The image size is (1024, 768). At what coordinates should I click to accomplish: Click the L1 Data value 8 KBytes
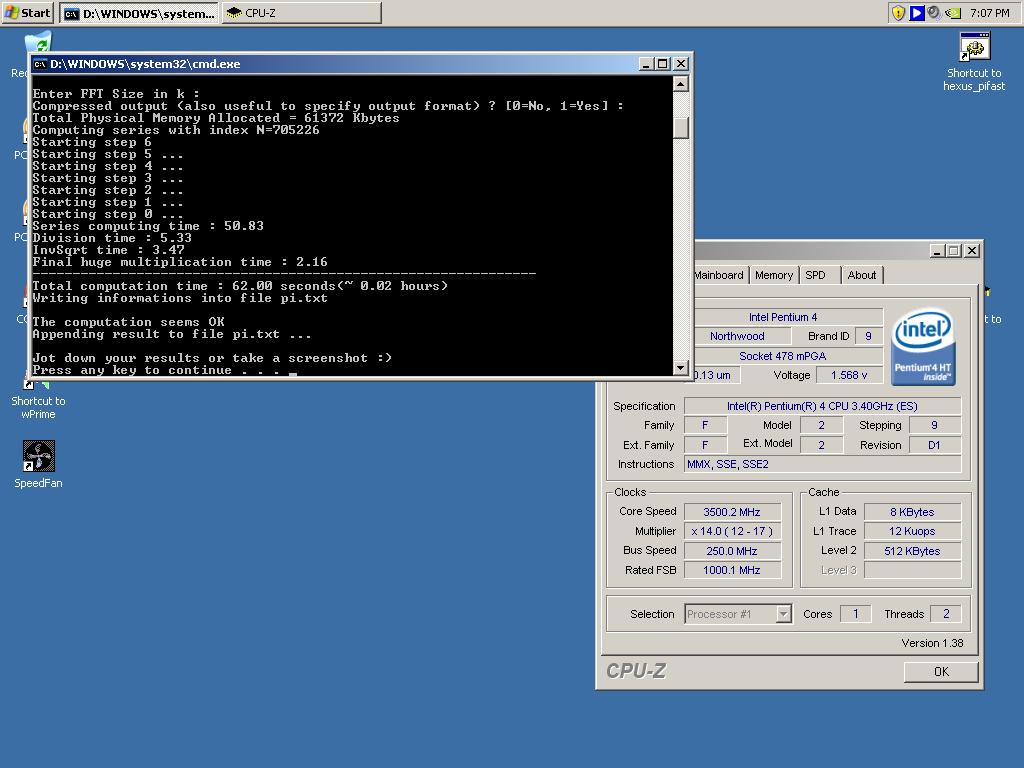[x=912, y=512]
